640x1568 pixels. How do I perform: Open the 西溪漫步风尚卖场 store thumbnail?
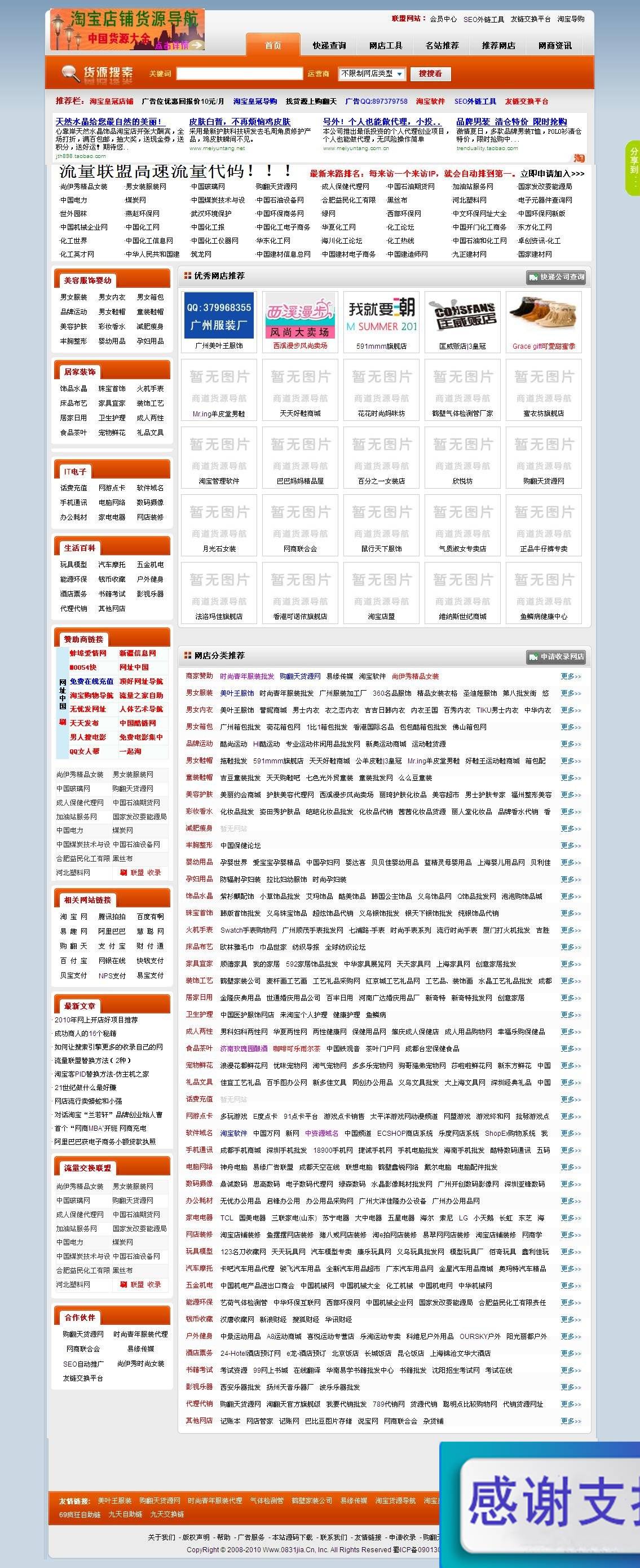(x=300, y=322)
